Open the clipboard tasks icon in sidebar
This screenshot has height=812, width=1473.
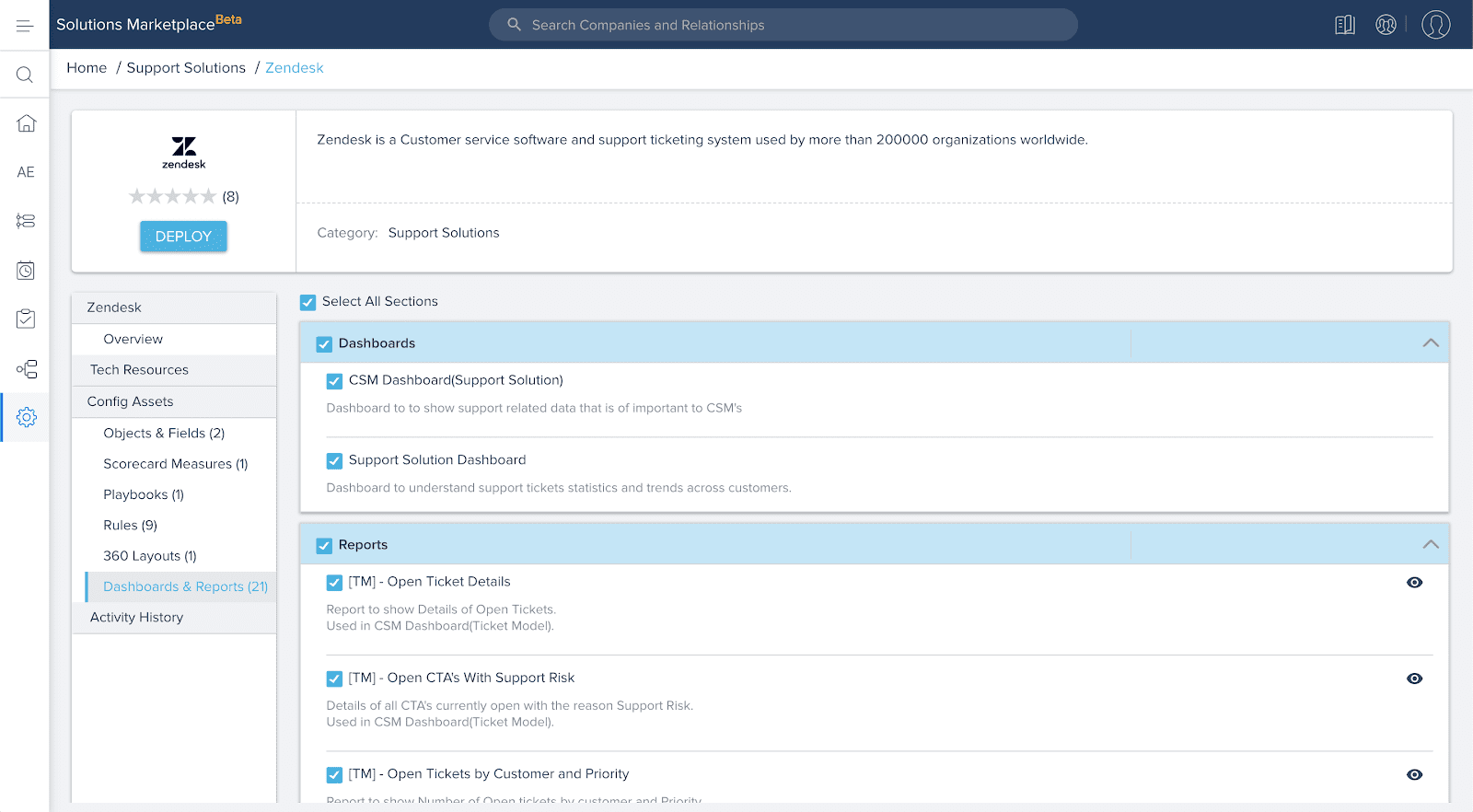[26, 319]
